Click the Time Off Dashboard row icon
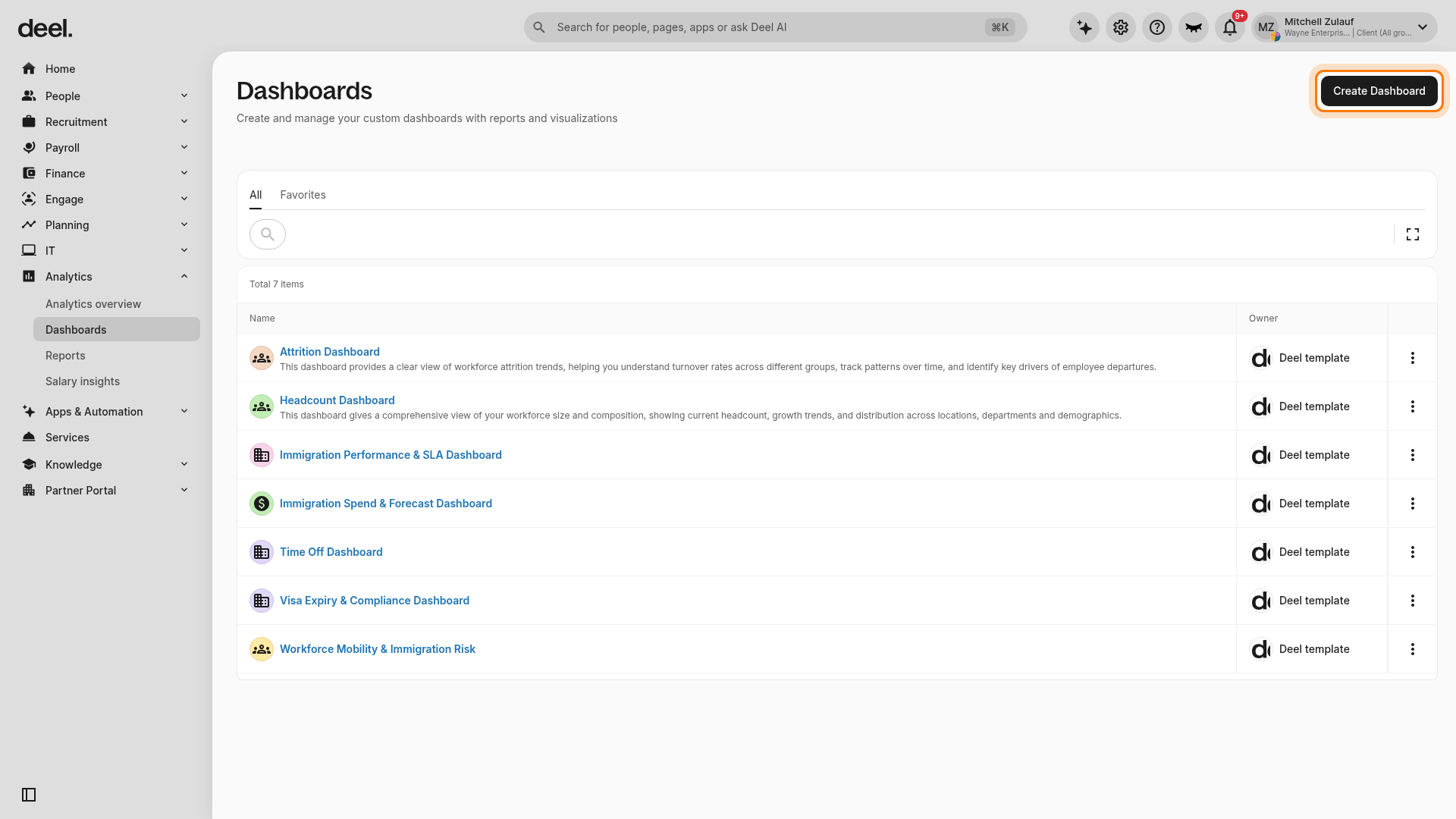Screen dimensions: 1456x819 pos(262,552)
